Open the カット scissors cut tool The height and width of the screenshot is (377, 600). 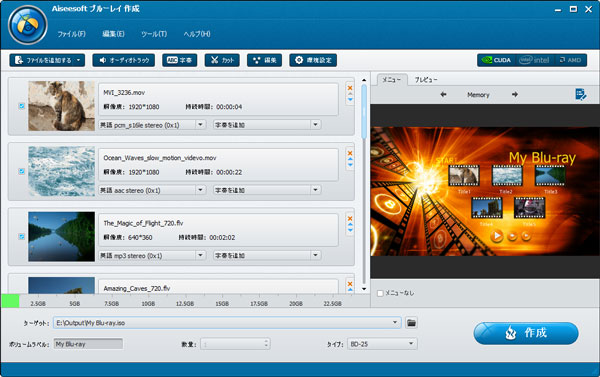click(x=222, y=60)
